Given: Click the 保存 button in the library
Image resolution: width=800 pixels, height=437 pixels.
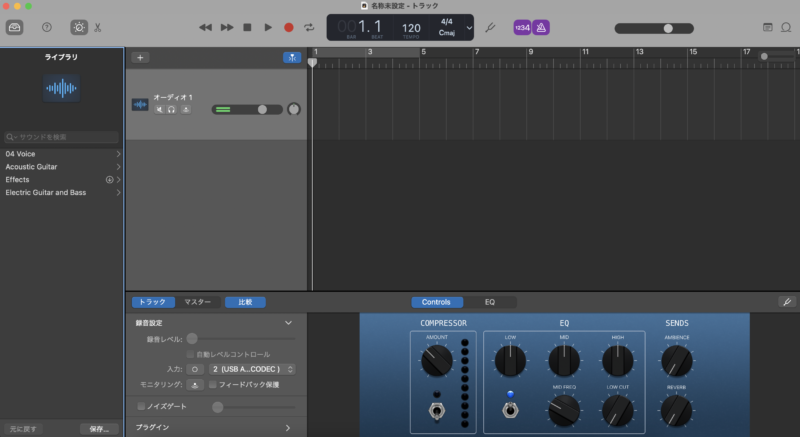Looking at the screenshot, I should [99, 428].
